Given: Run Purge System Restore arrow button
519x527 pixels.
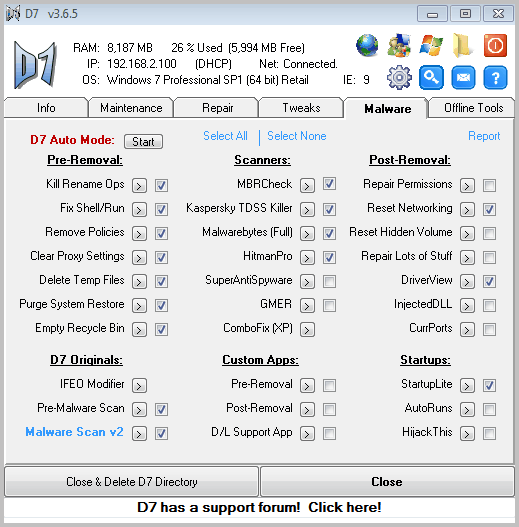Looking at the screenshot, I should click(139, 306).
